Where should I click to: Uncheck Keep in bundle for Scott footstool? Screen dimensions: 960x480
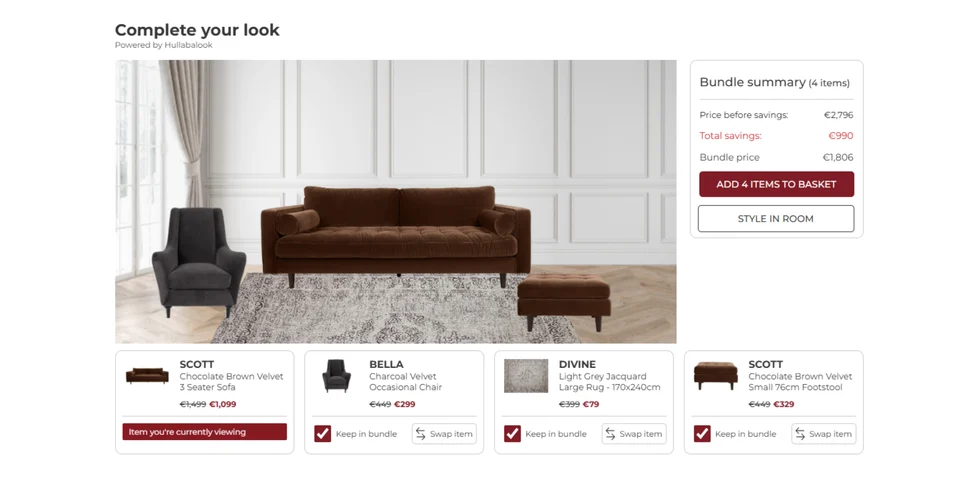702,433
